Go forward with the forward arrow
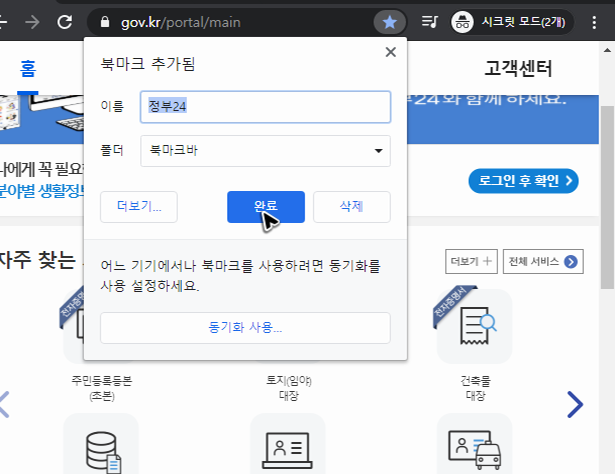The width and height of the screenshot is (615, 474). tap(32, 22)
